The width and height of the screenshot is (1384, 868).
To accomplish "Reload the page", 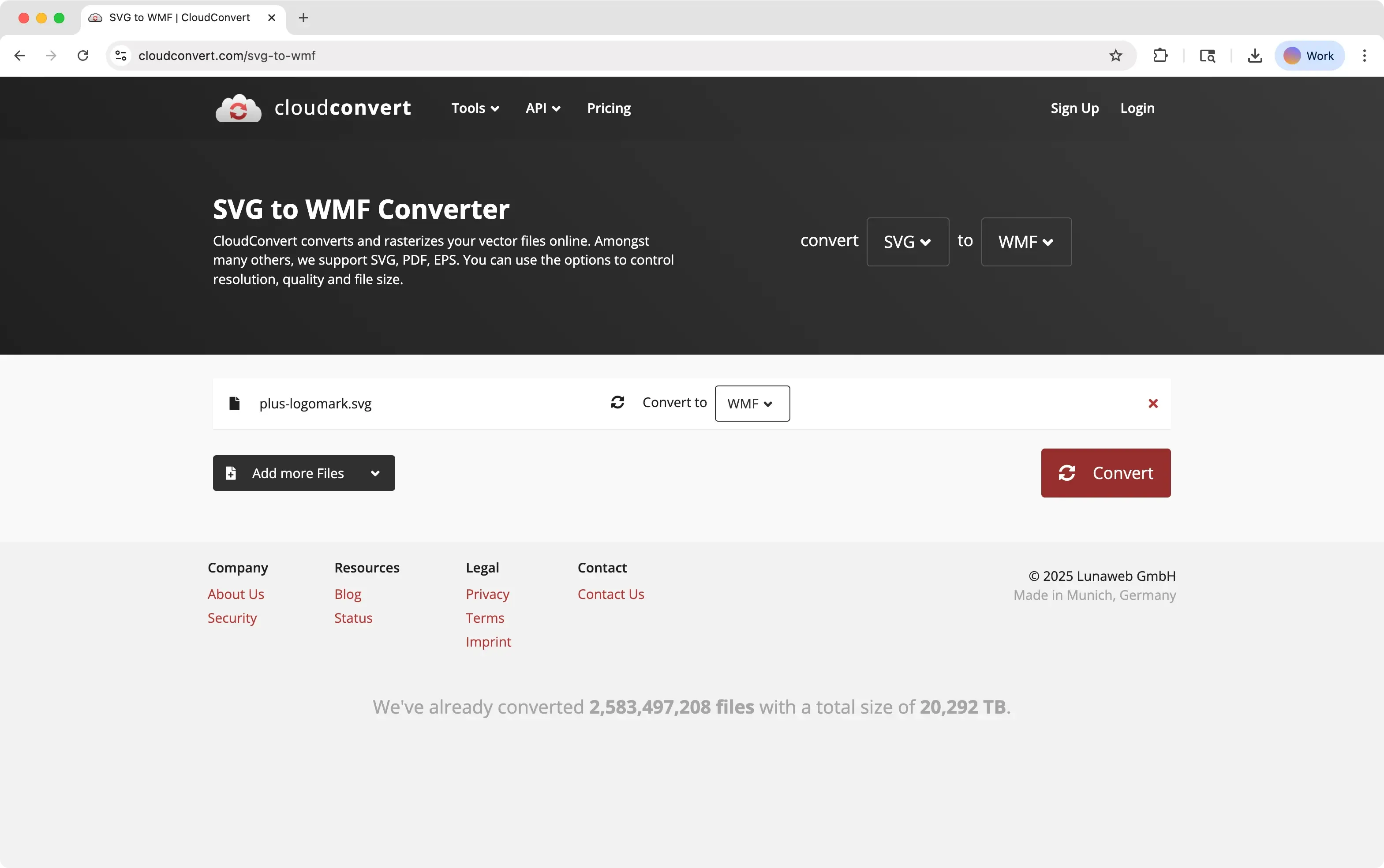I will [x=82, y=55].
